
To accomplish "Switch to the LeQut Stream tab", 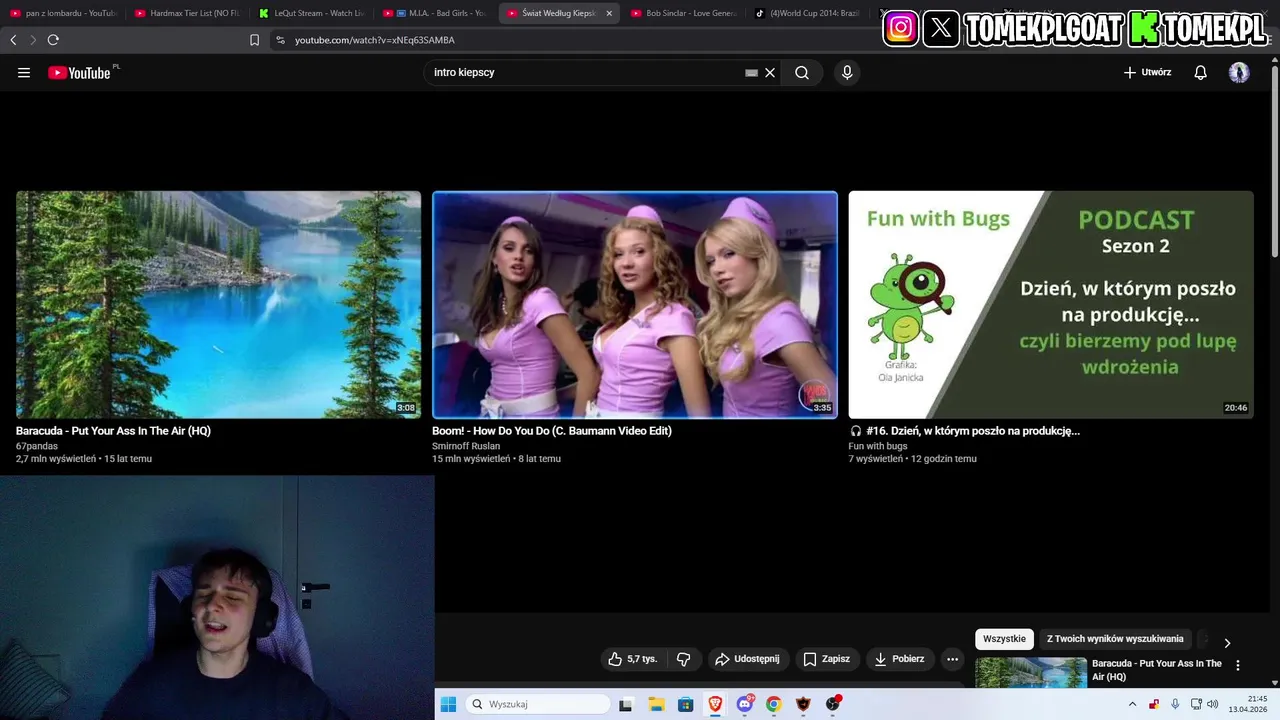I will pyautogui.click(x=311, y=13).
